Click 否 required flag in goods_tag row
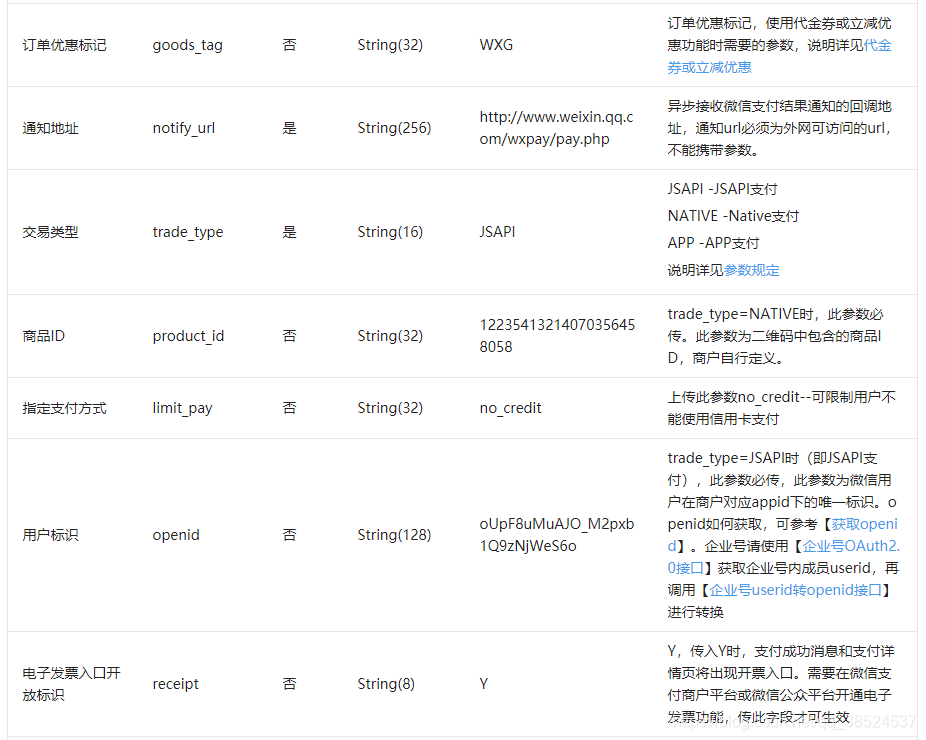 point(289,45)
